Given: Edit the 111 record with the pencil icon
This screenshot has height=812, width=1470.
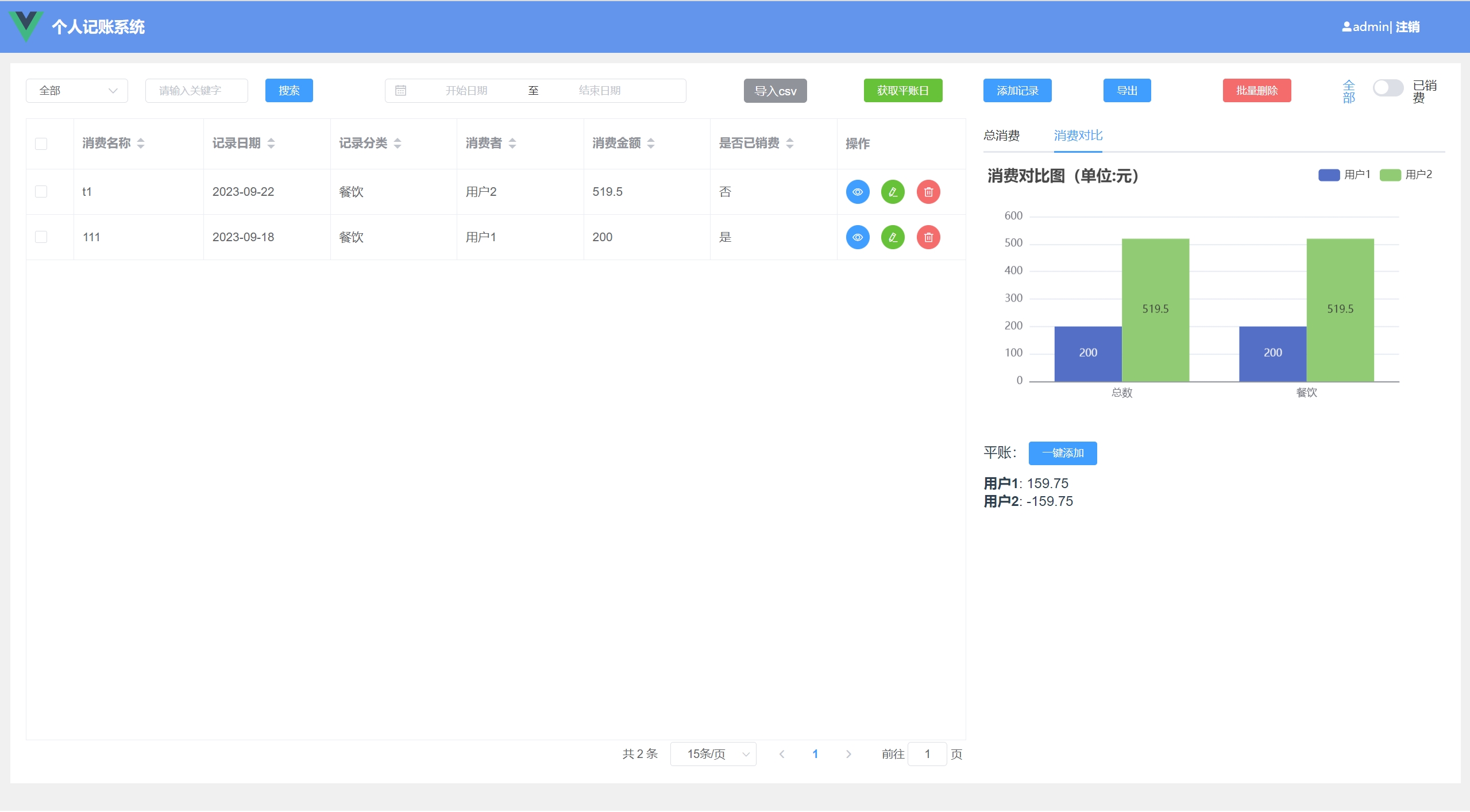Looking at the screenshot, I should pyautogui.click(x=893, y=237).
